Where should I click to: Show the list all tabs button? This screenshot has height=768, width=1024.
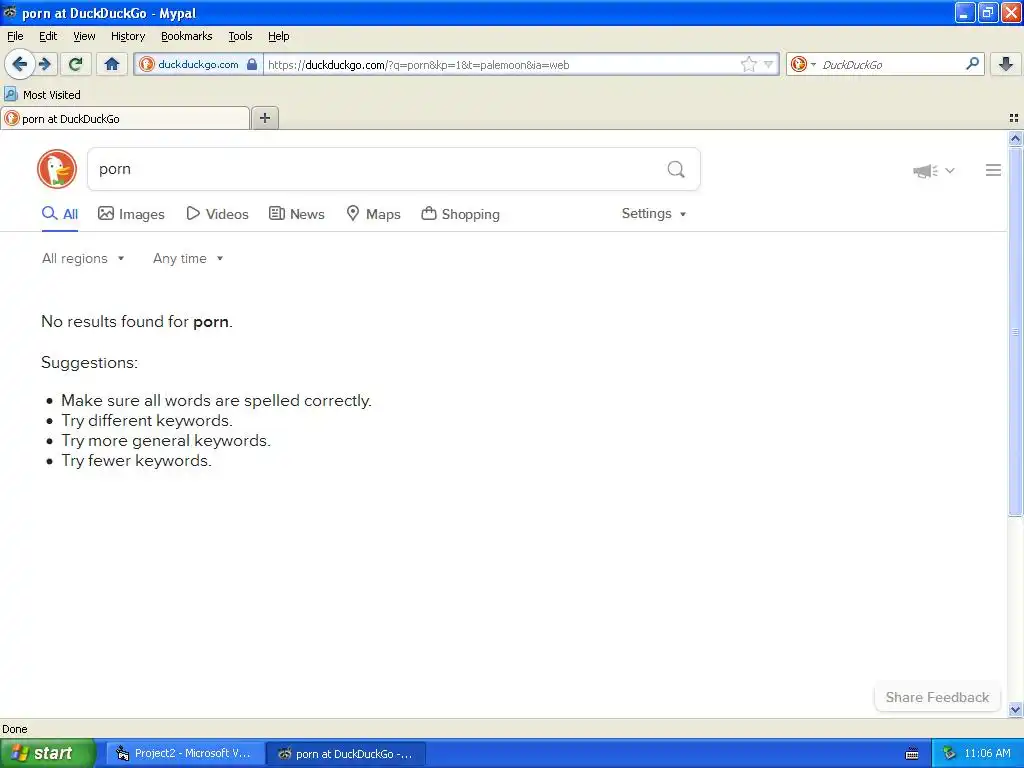[x=1014, y=118]
